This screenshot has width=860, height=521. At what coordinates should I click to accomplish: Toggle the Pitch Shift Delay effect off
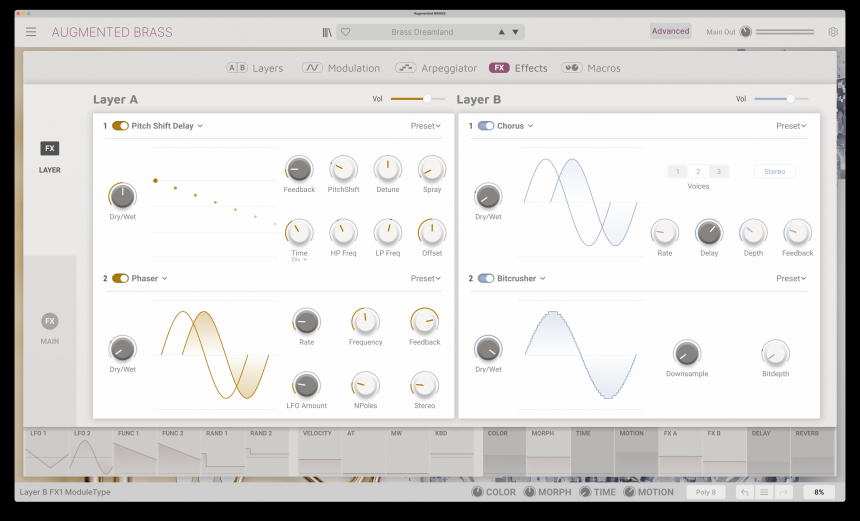click(120, 126)
